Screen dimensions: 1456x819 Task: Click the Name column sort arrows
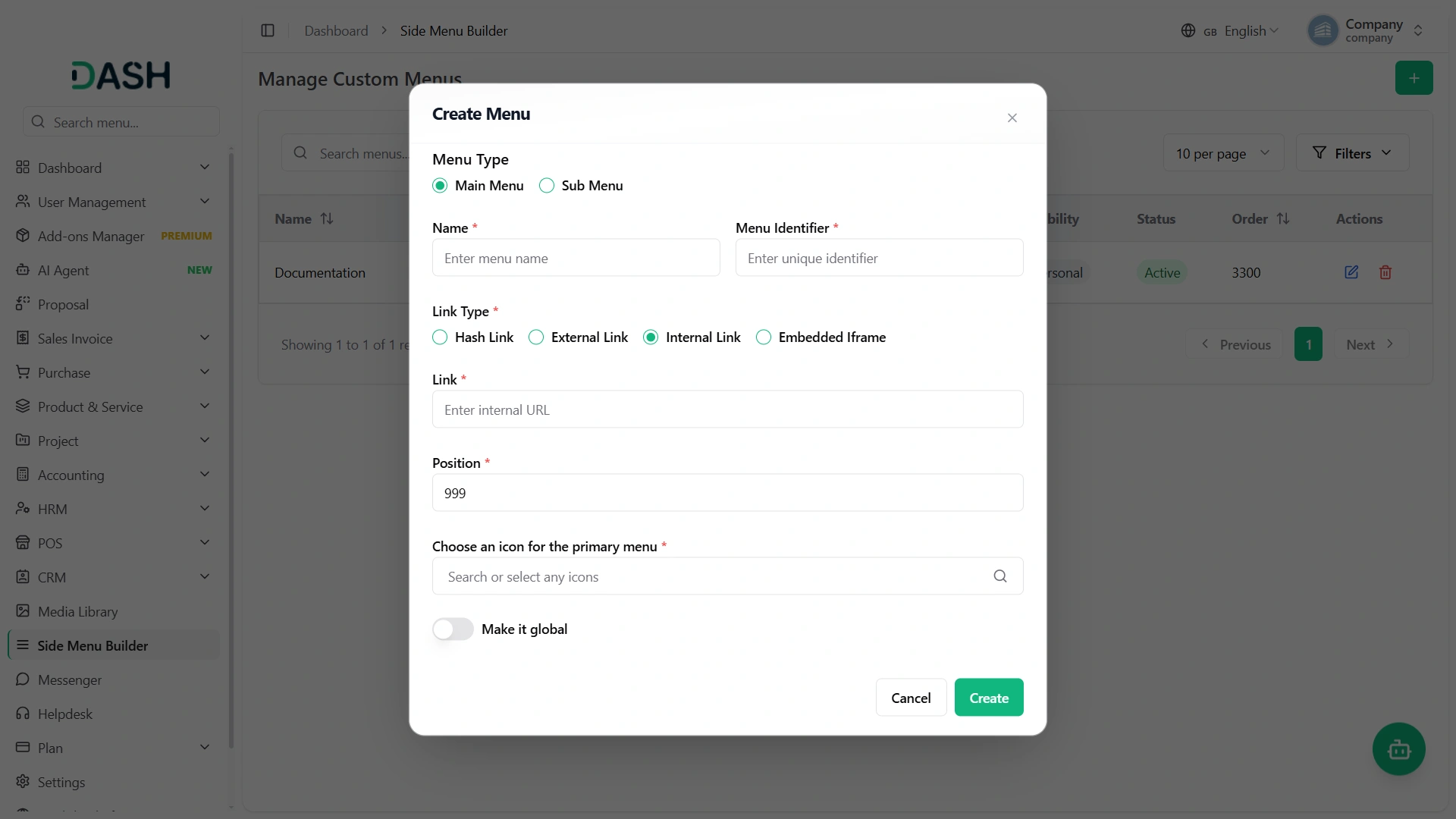[x=327, y=218]
